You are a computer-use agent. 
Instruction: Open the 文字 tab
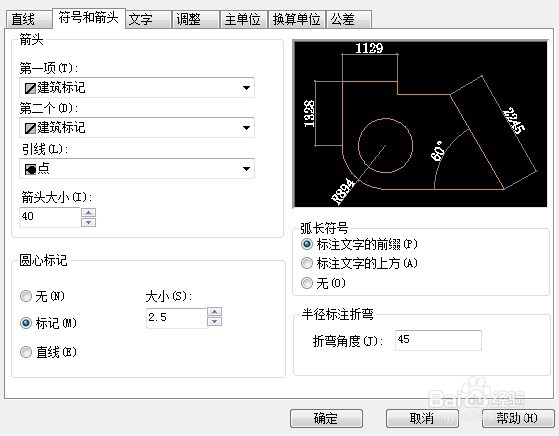pyautogui.click(x=148, y=20)
